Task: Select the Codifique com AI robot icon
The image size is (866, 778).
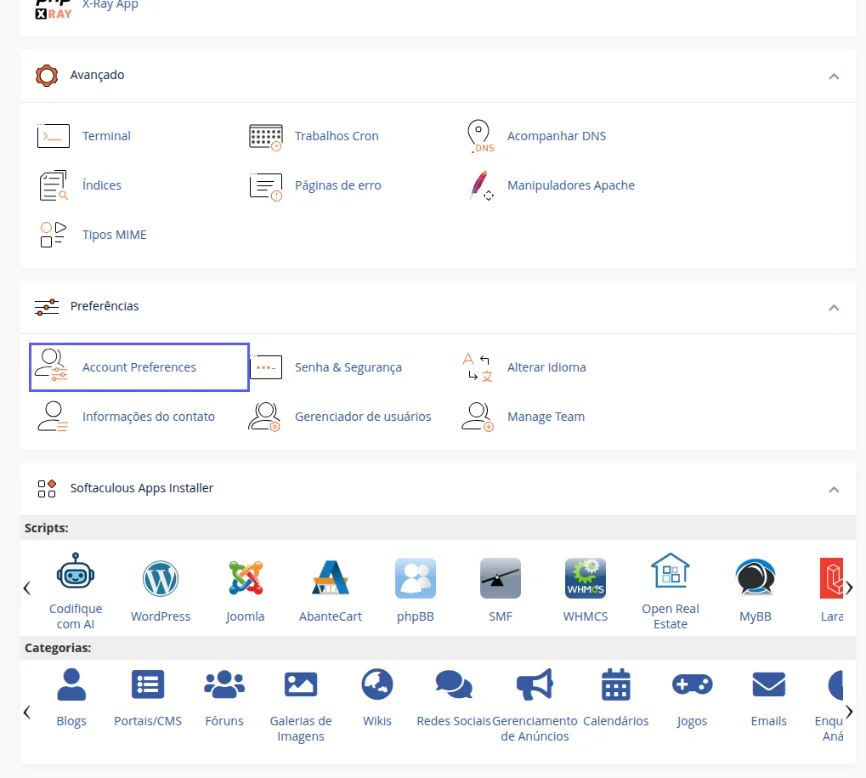Action: click(x=76, y=573)
